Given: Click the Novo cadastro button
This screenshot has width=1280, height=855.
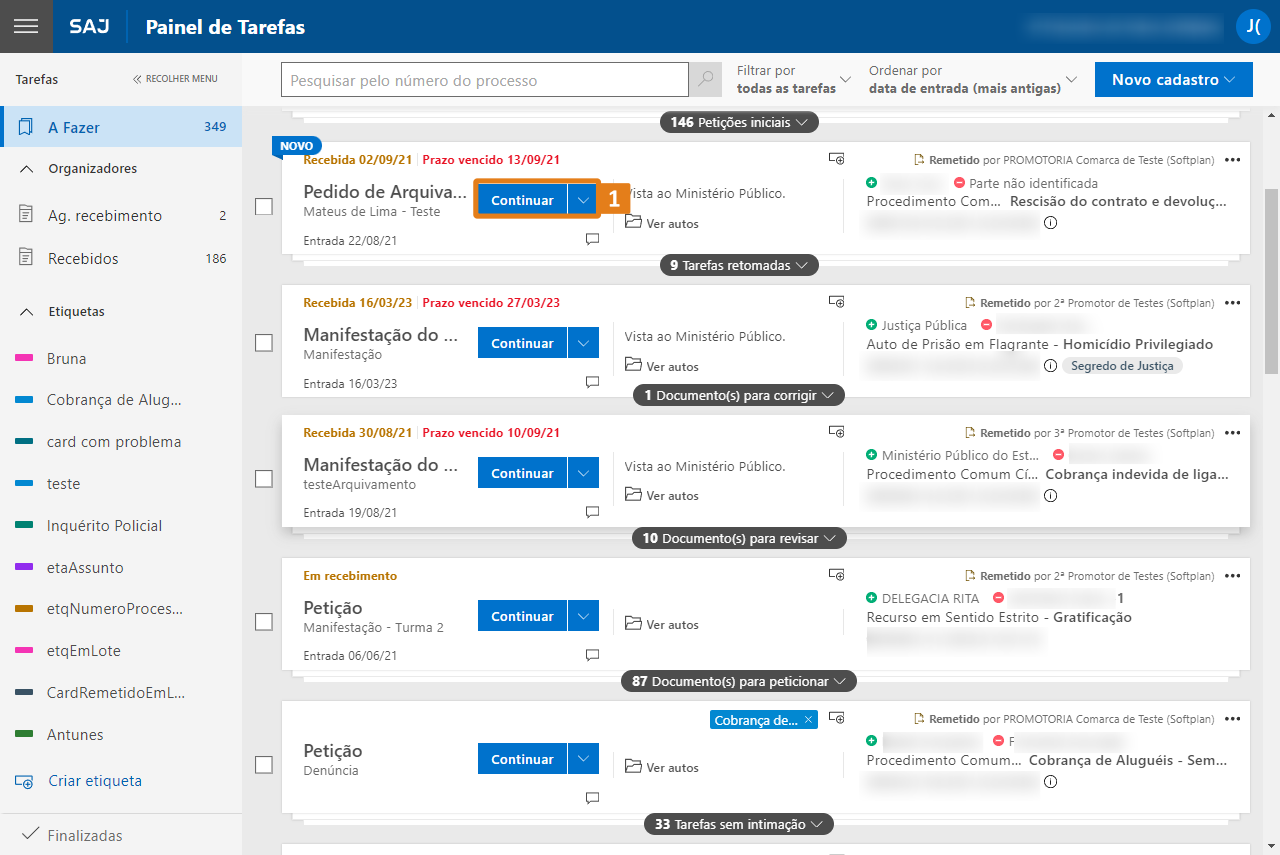Looking at the screenshot, I should click(1173, 80).
